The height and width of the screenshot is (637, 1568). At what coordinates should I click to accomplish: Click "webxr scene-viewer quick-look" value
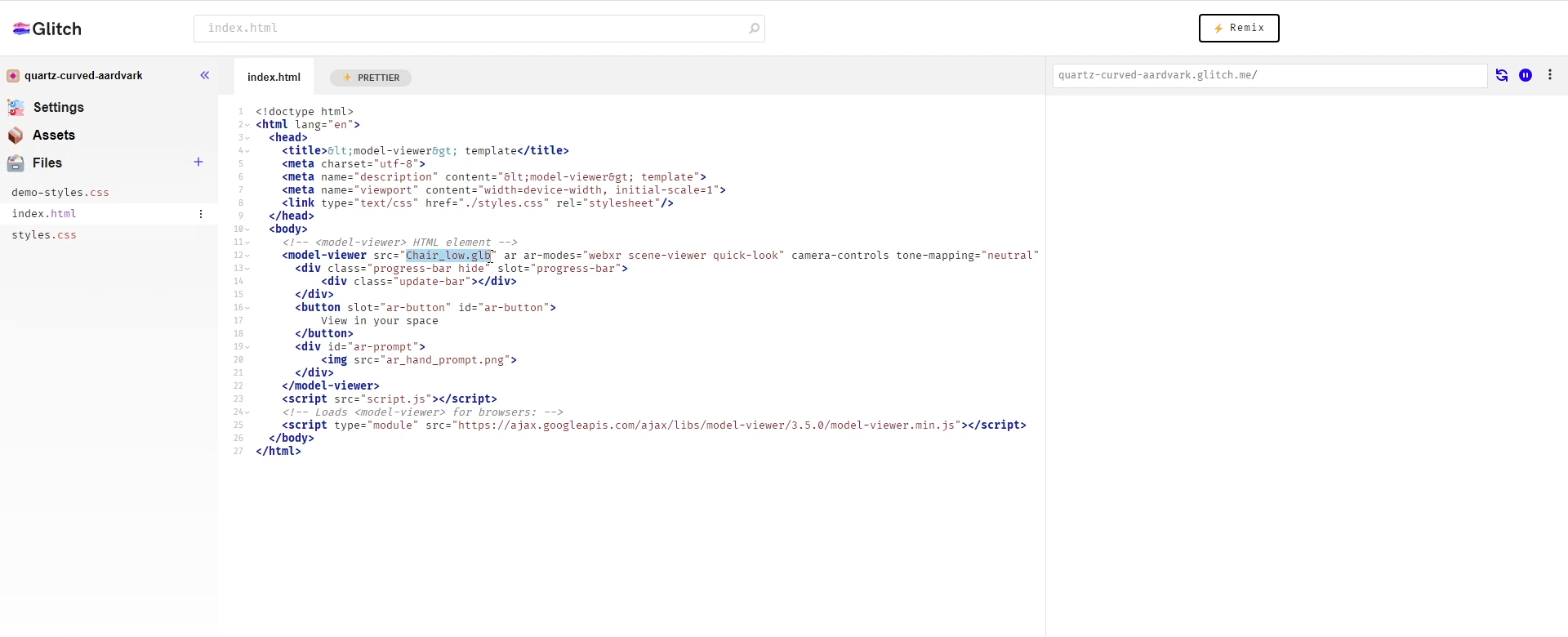(x=684, y=256)
